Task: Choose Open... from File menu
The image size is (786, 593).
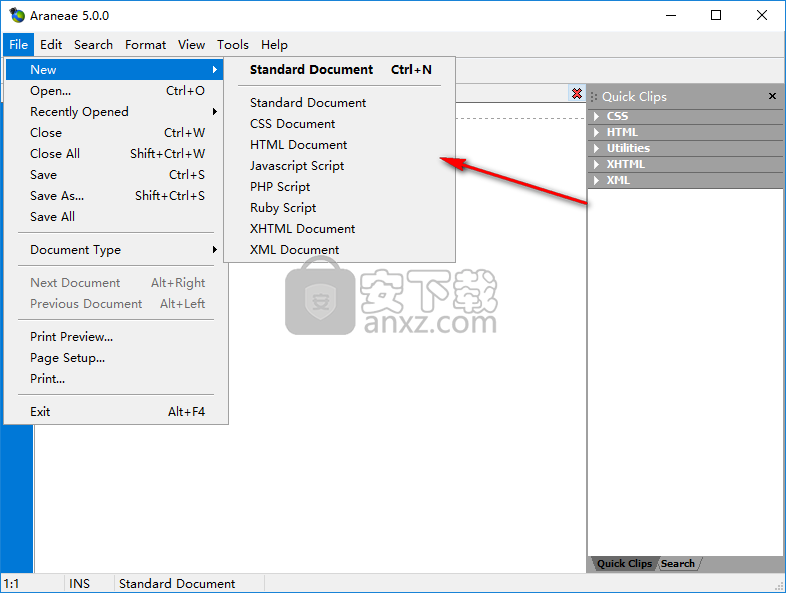Action: tap(115, 91)
